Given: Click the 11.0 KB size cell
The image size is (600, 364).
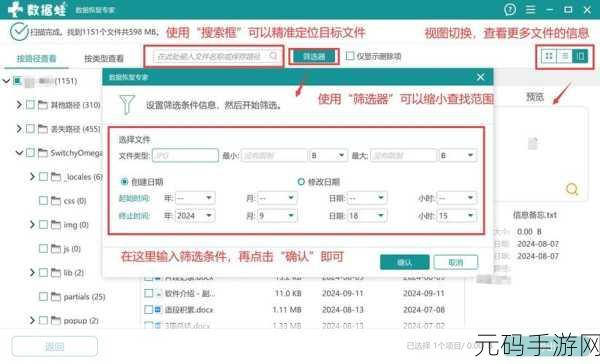Looking at the screenshot, I should 288,293.
